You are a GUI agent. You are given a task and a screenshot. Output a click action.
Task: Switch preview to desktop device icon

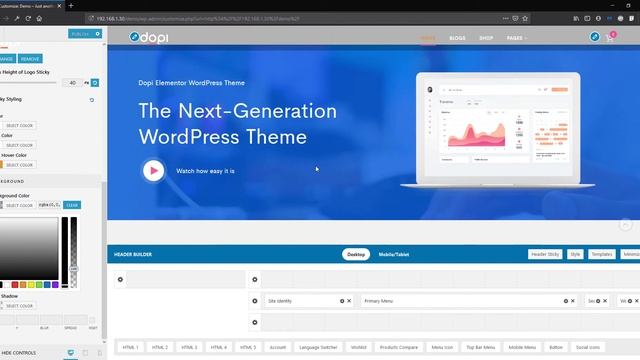(71, 353)
